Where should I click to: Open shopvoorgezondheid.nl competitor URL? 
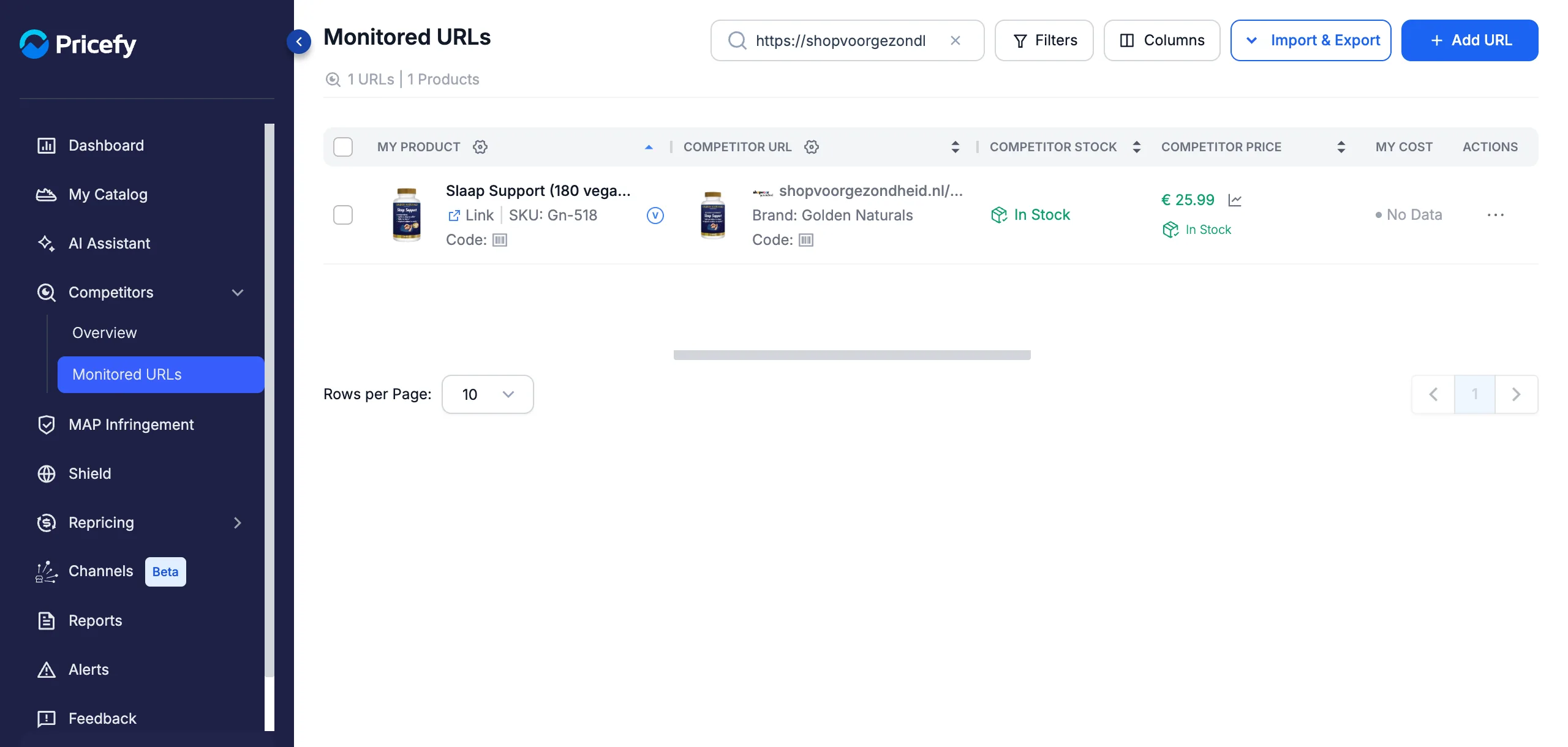click(x=870, y=191)
